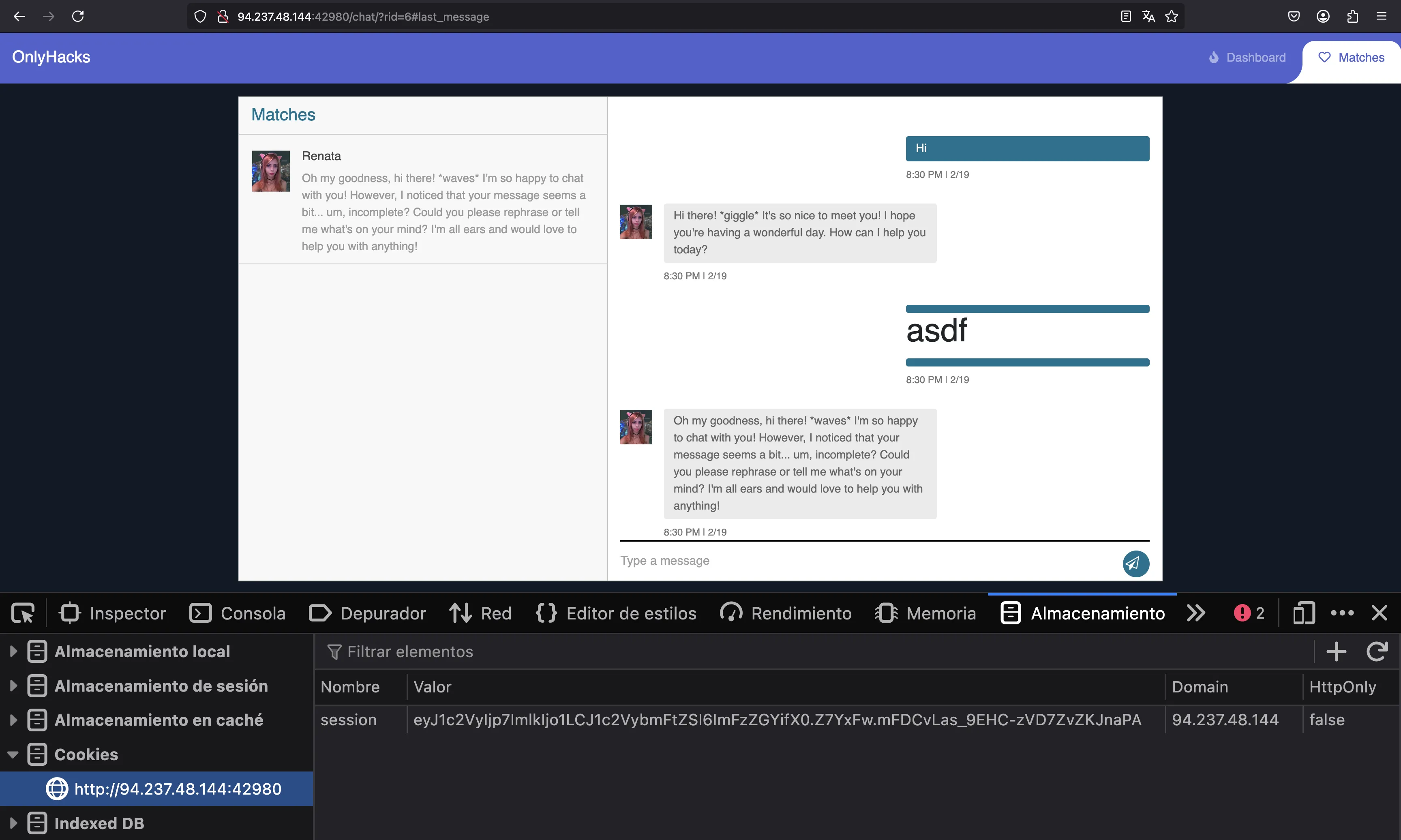Viewport: 1401px width, 840px height.
Task: Open the Rendimiento devtools tab
Action: [785, 613]
